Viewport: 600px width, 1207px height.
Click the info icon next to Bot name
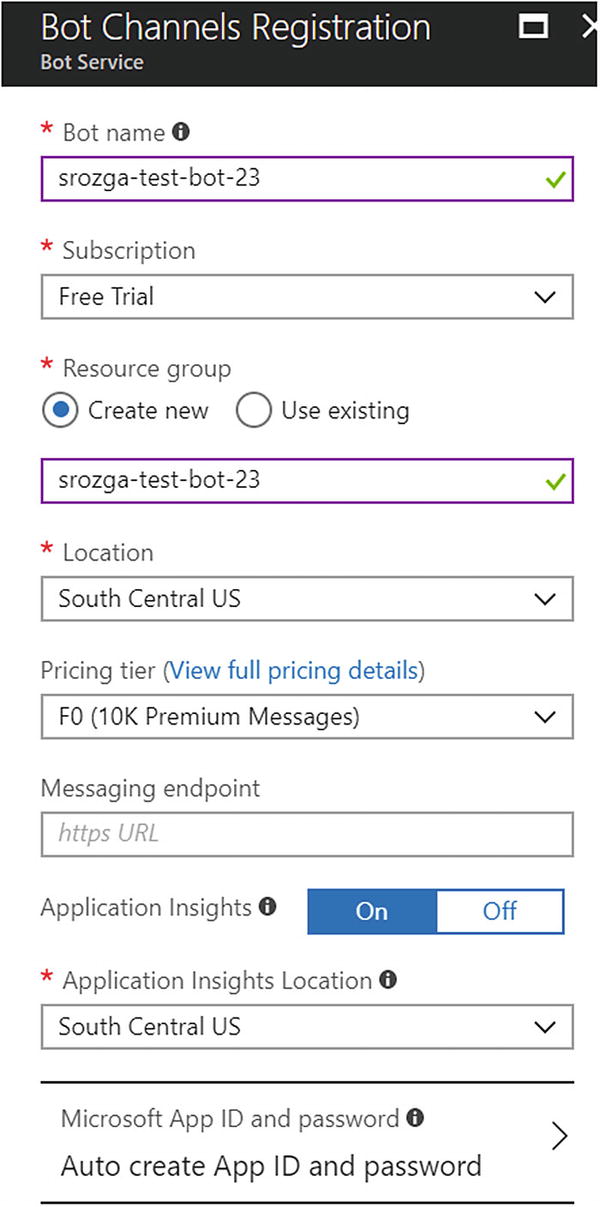pos(181,131)
